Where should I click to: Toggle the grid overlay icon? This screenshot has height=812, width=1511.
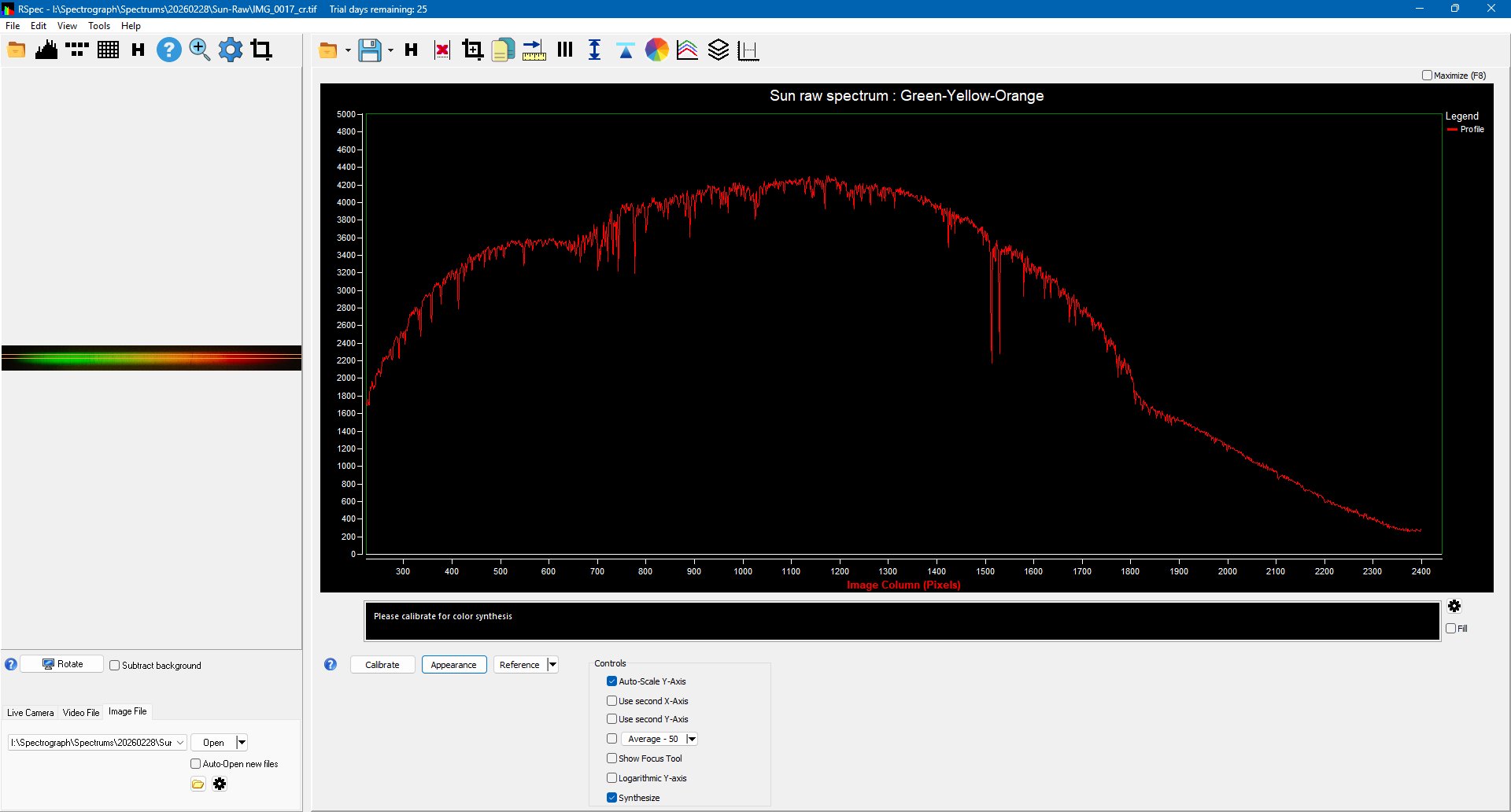pyautogui.click(x=108, y=50)
